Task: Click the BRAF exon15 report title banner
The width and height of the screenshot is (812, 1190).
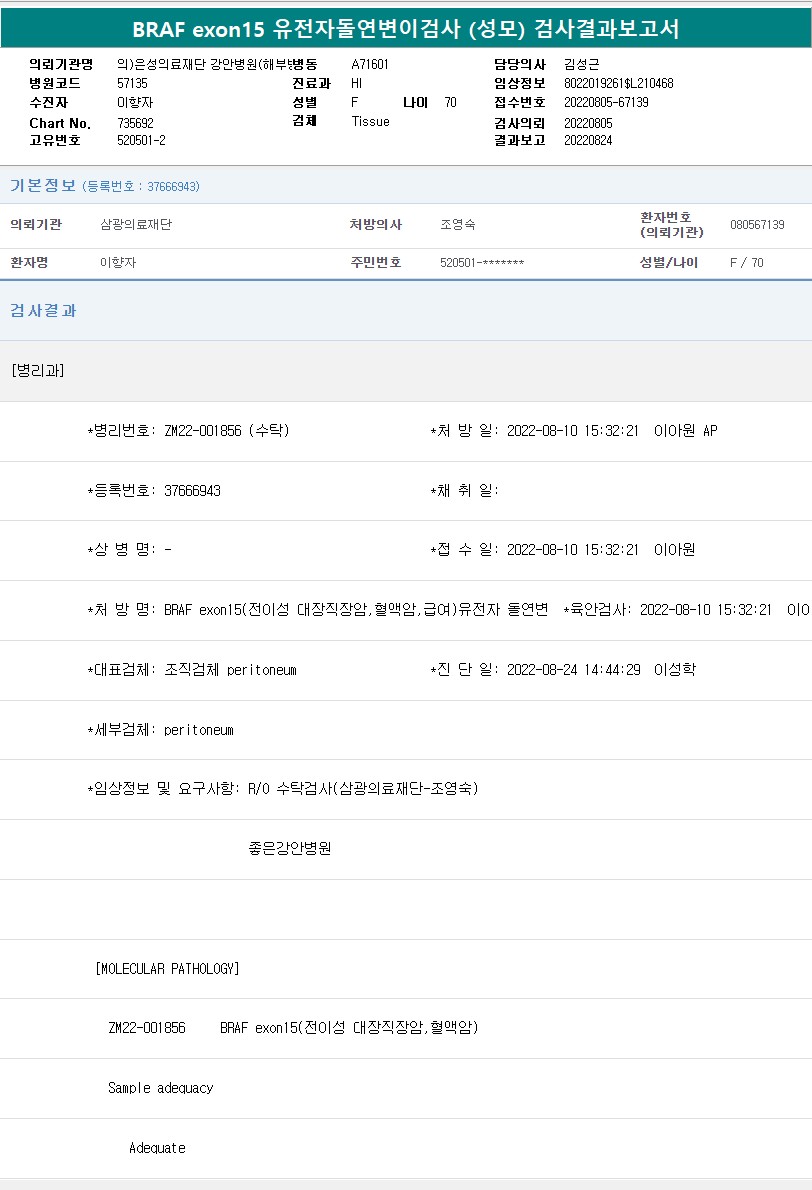Action: pos(405,29)
